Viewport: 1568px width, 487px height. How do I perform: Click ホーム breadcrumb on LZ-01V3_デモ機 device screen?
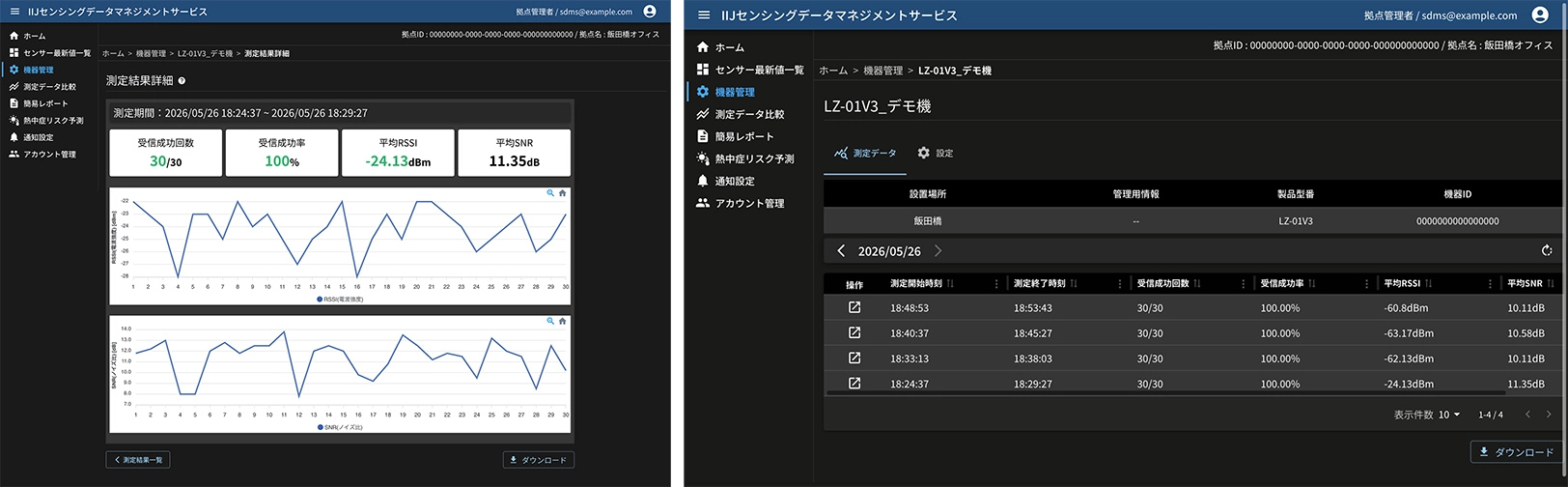point(833,71)
